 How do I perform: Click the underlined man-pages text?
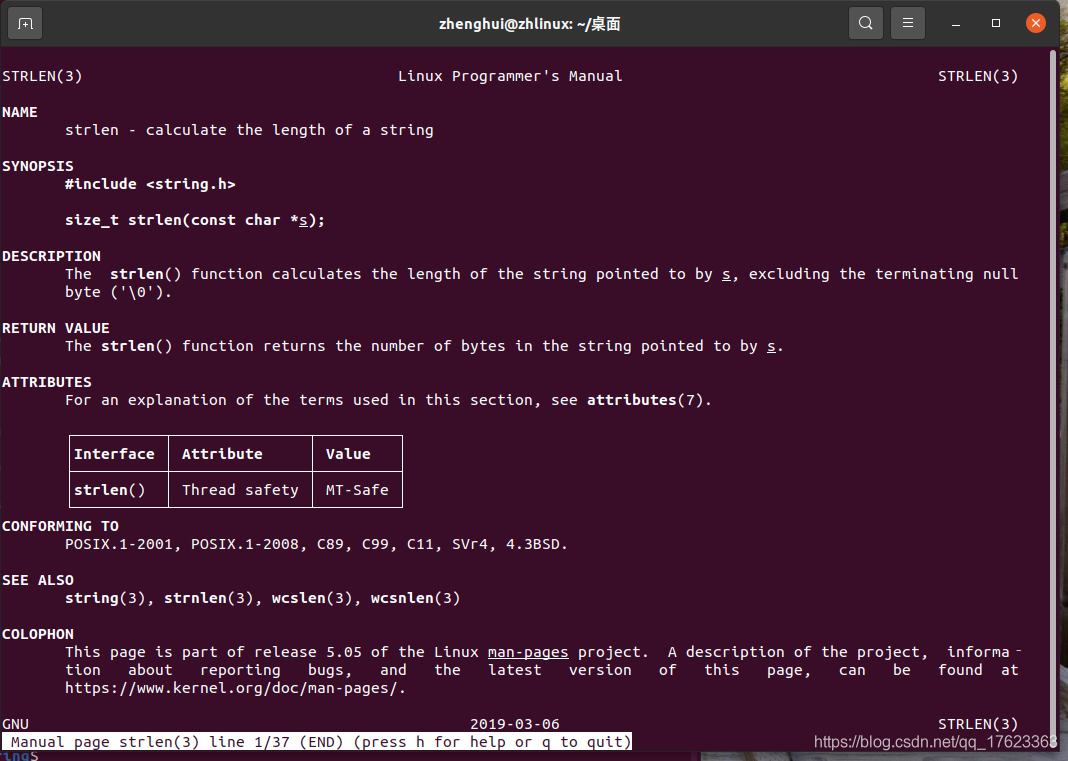click(x=528, y=653)
